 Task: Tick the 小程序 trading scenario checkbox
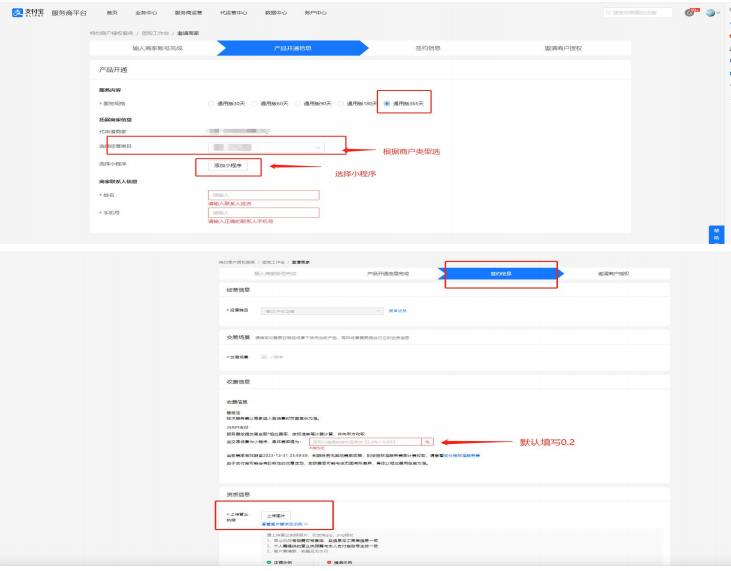[263, 356]
